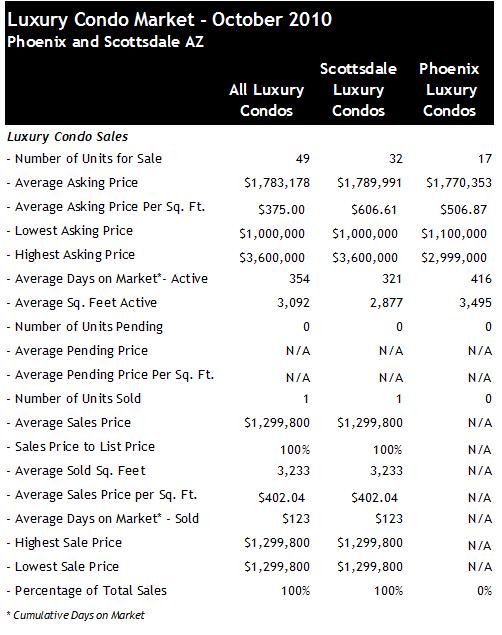Click the Luxury Condo Market October 2010 title
Viewport: 502px width, 635px height.
(x=170, y=19)
